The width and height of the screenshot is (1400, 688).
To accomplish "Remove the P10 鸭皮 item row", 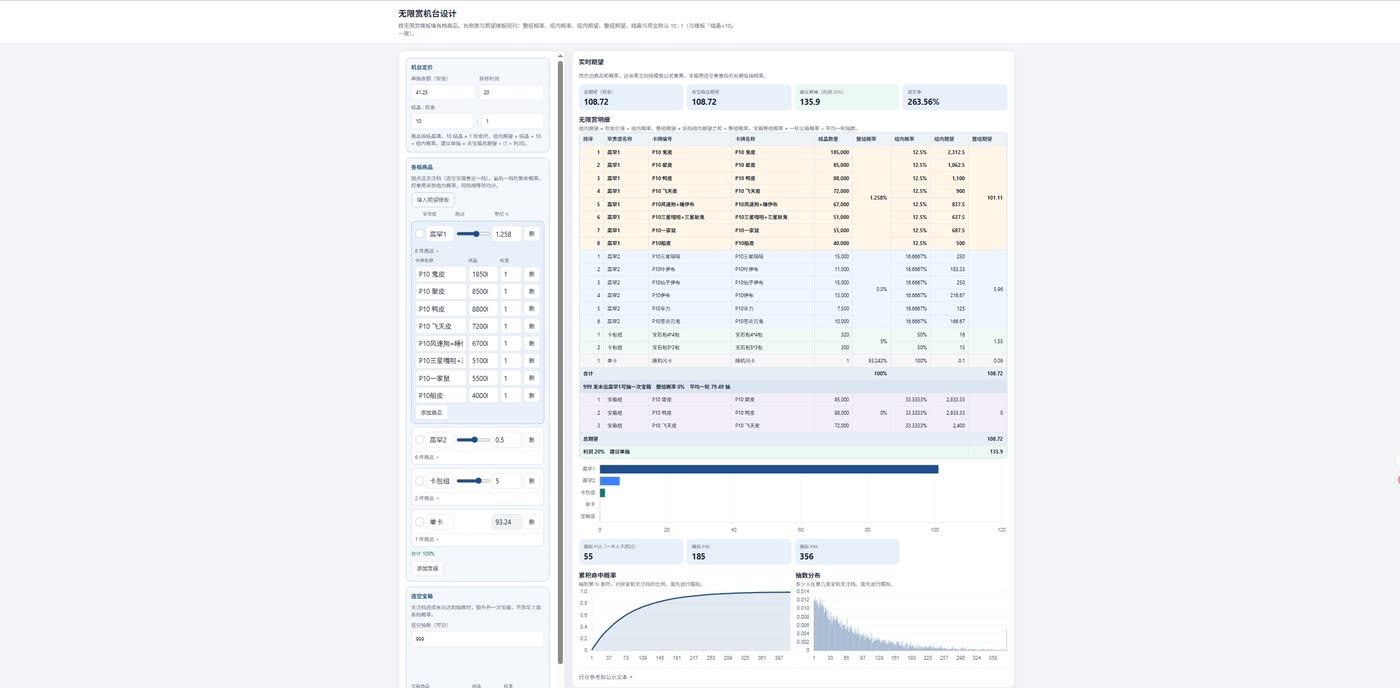I will click(x=531, y=309).
